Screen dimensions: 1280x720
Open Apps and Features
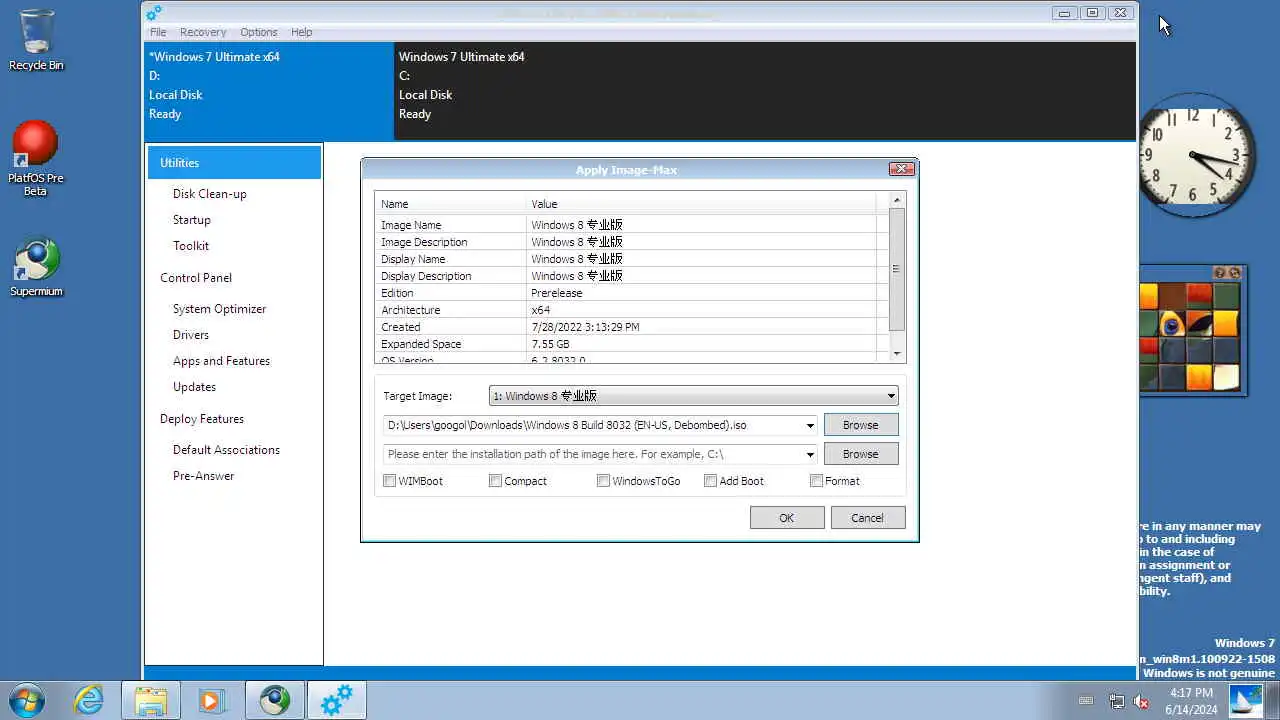pyautogui.click(x=221, y=361)
